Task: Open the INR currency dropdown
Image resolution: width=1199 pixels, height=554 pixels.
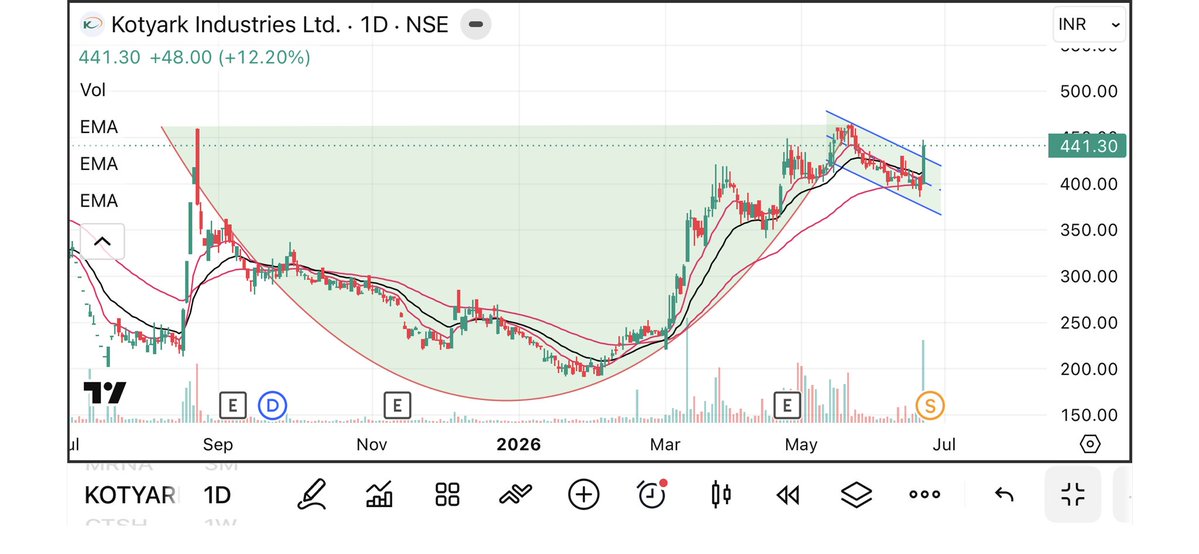Action: [x=1089, y=24]
